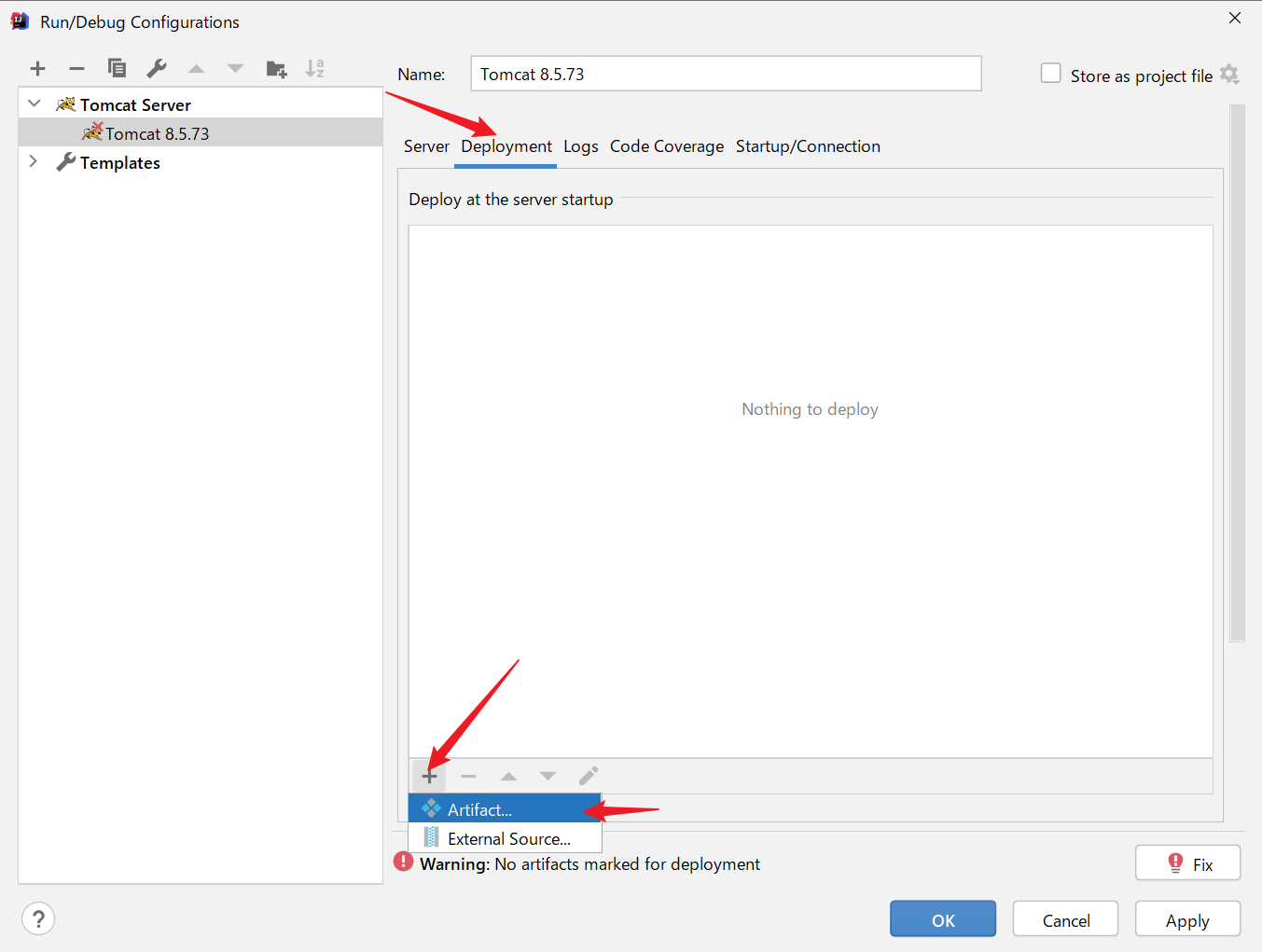Click inside the Name input field
The image size is (1262, 952).
pyautogui.click(x=726, y=74)
